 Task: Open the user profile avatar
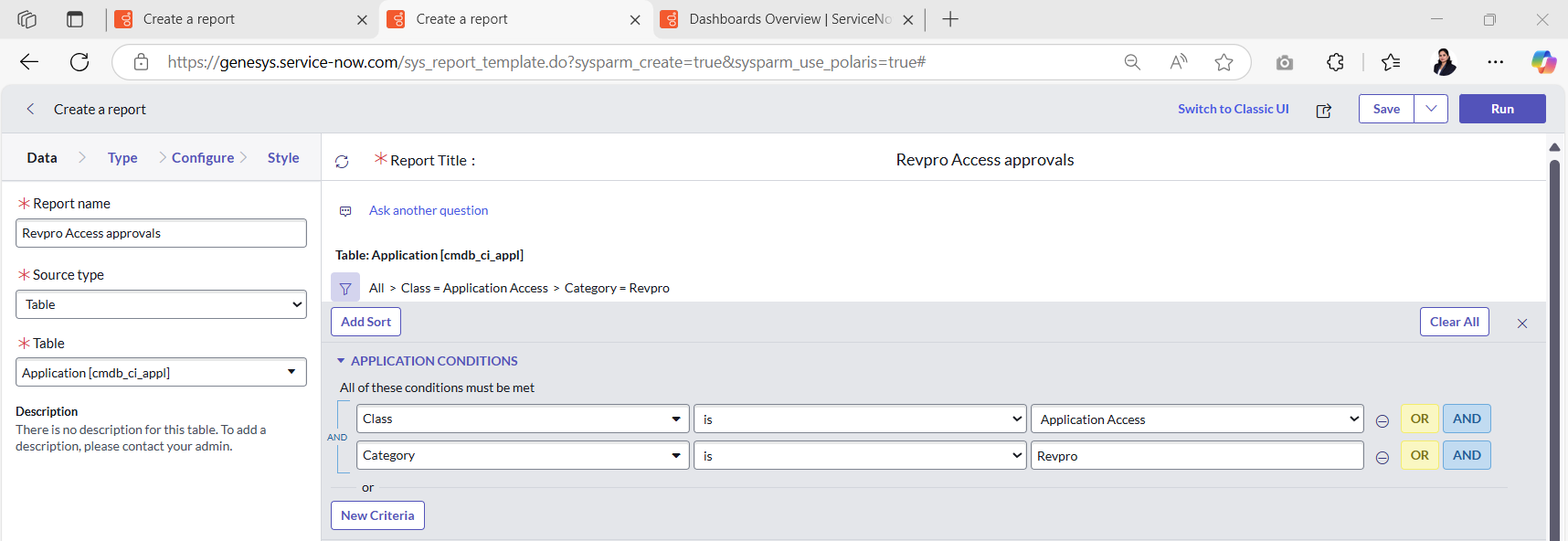click(1444, 62)
